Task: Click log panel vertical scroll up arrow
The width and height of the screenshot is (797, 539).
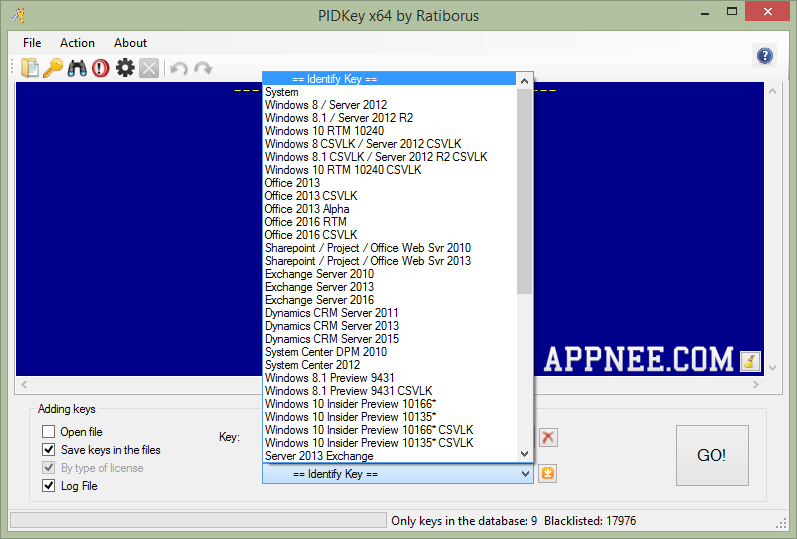Action: (773, 91)
